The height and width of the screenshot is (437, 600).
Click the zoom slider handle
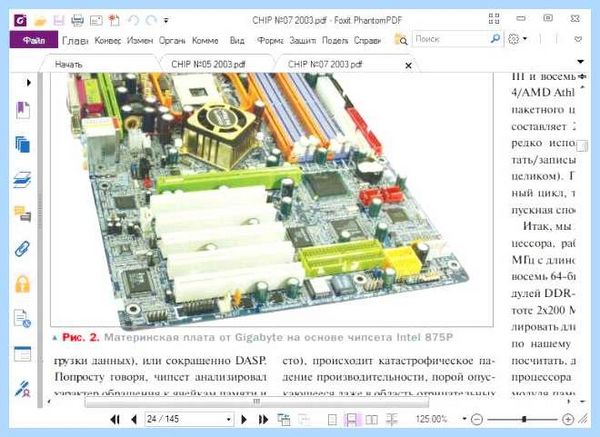point(524,419)
